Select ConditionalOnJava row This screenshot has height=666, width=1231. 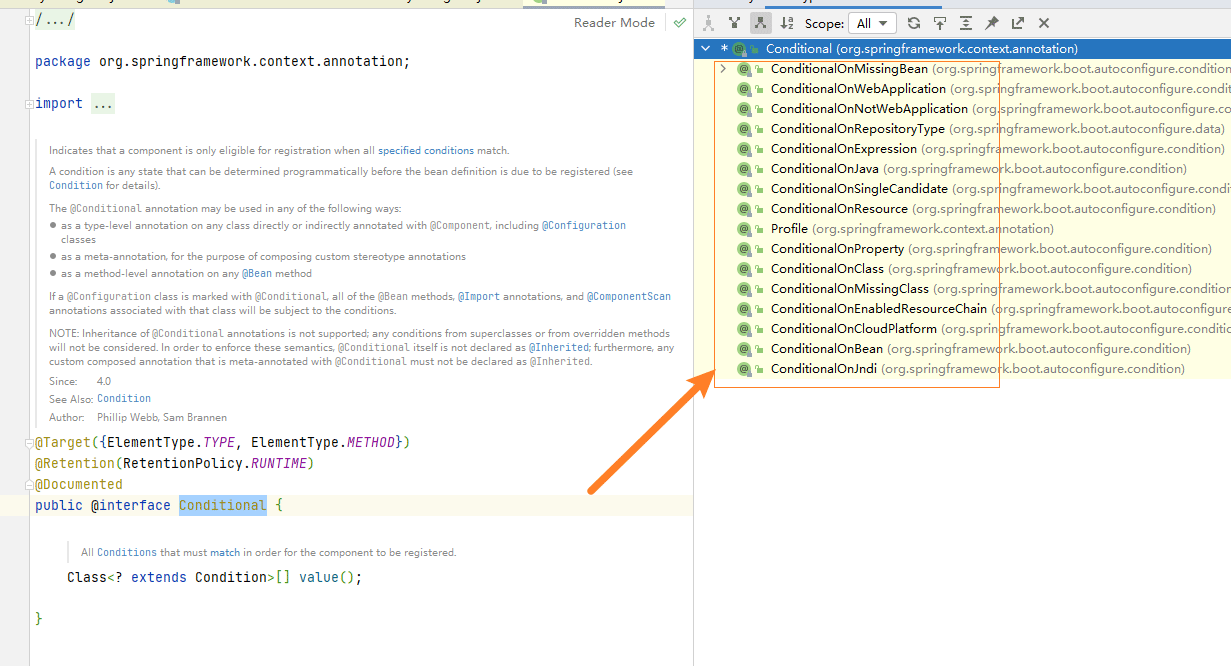962,169
